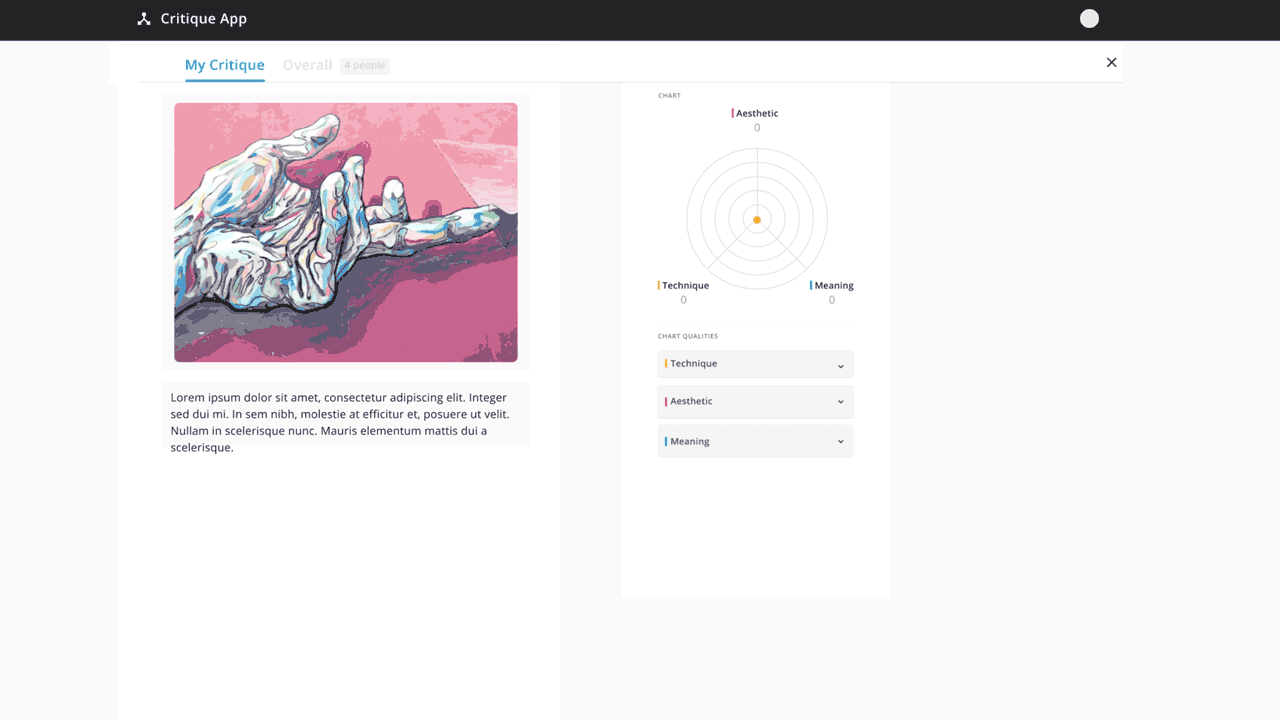Click the chevron arrow in Technique row
This screenshot has width=1280, height=720.
tap(840, 366)
